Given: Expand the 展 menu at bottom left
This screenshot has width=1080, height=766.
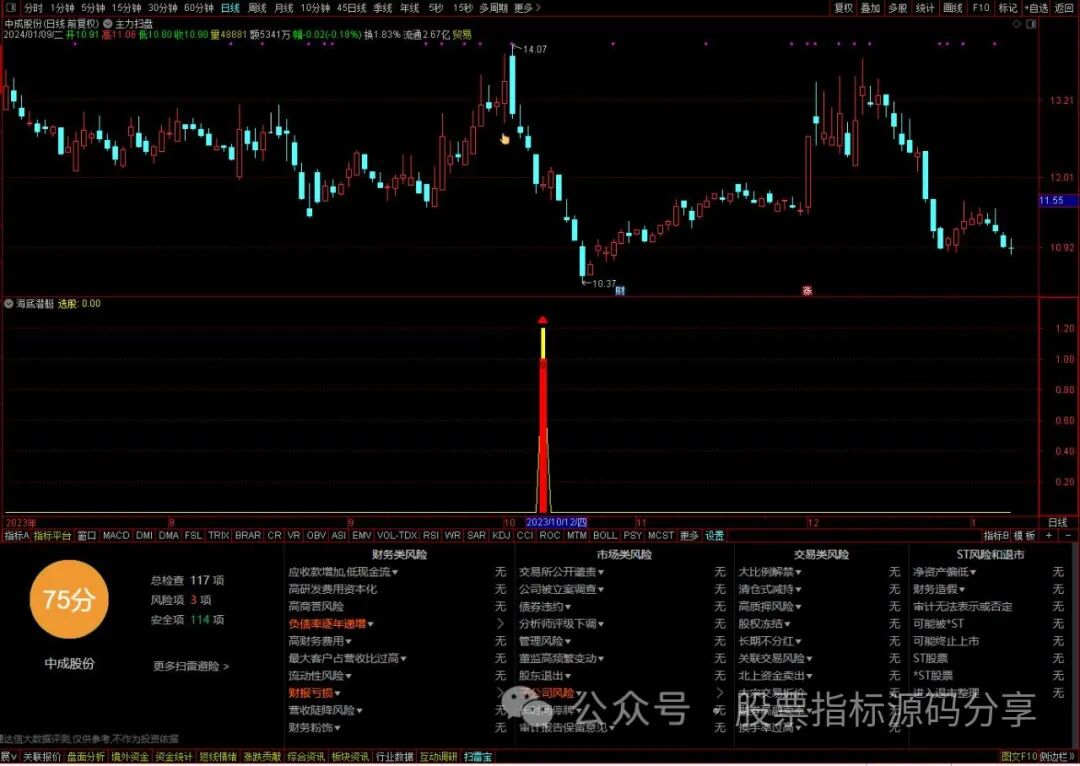Looking at the screenshot, I should [8, 756].
